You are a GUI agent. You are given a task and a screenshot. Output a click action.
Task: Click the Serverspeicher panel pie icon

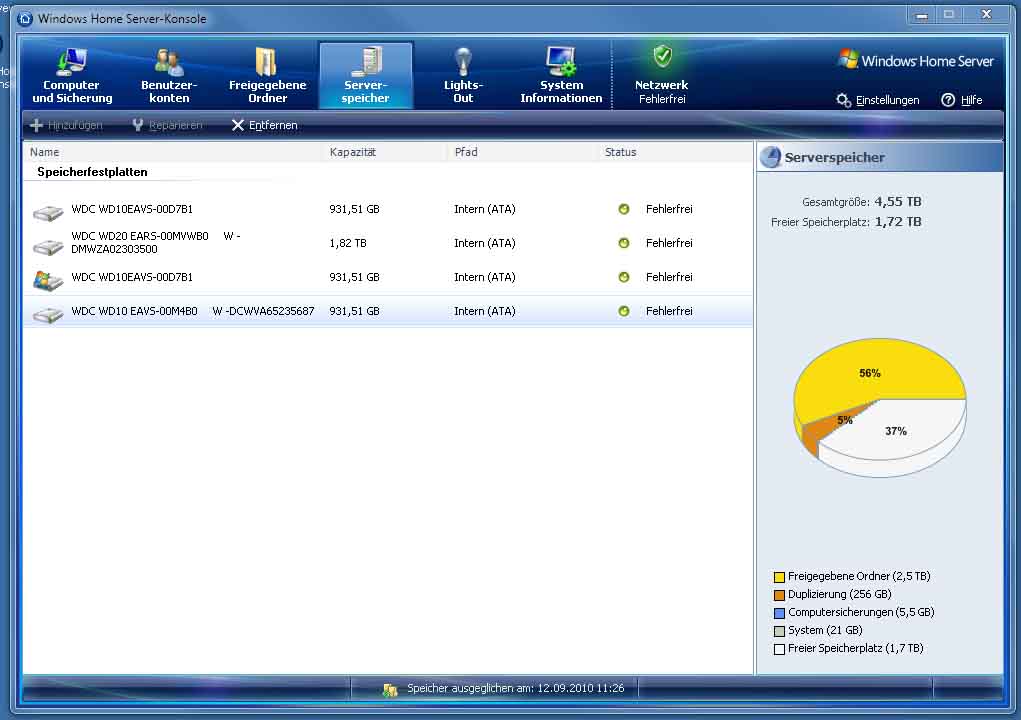point(771,157)
